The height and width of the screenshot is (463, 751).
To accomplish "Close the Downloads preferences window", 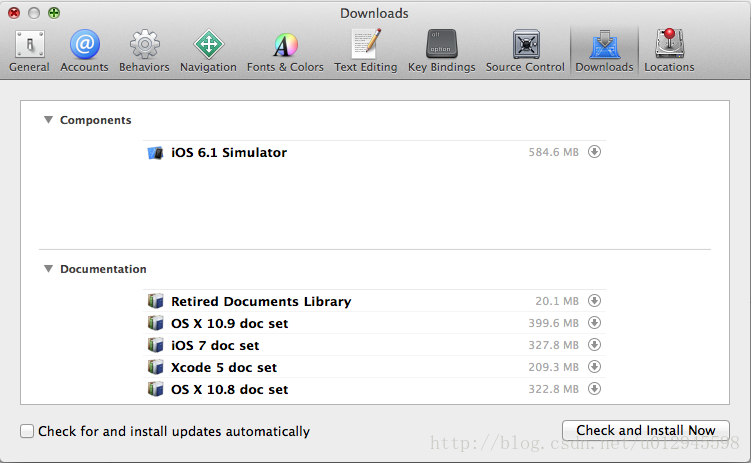I will [x=14, y=13].
